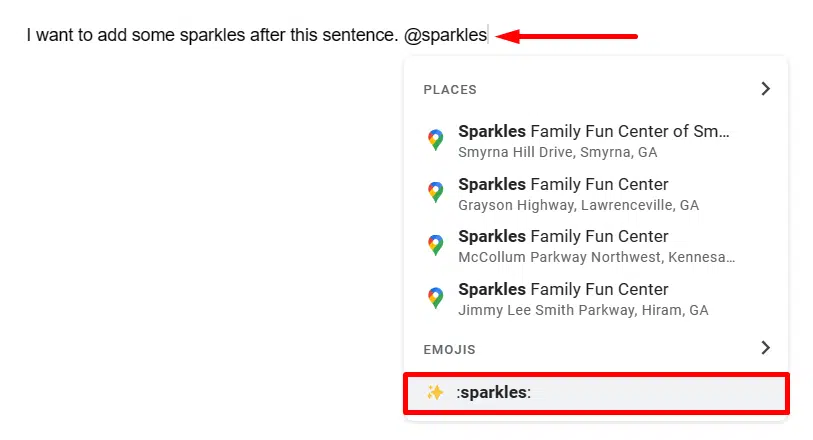
Task: Click the "Jimmy Lee Smith Parkway, Hiram, GA" address
Action: tap(583, 310)
